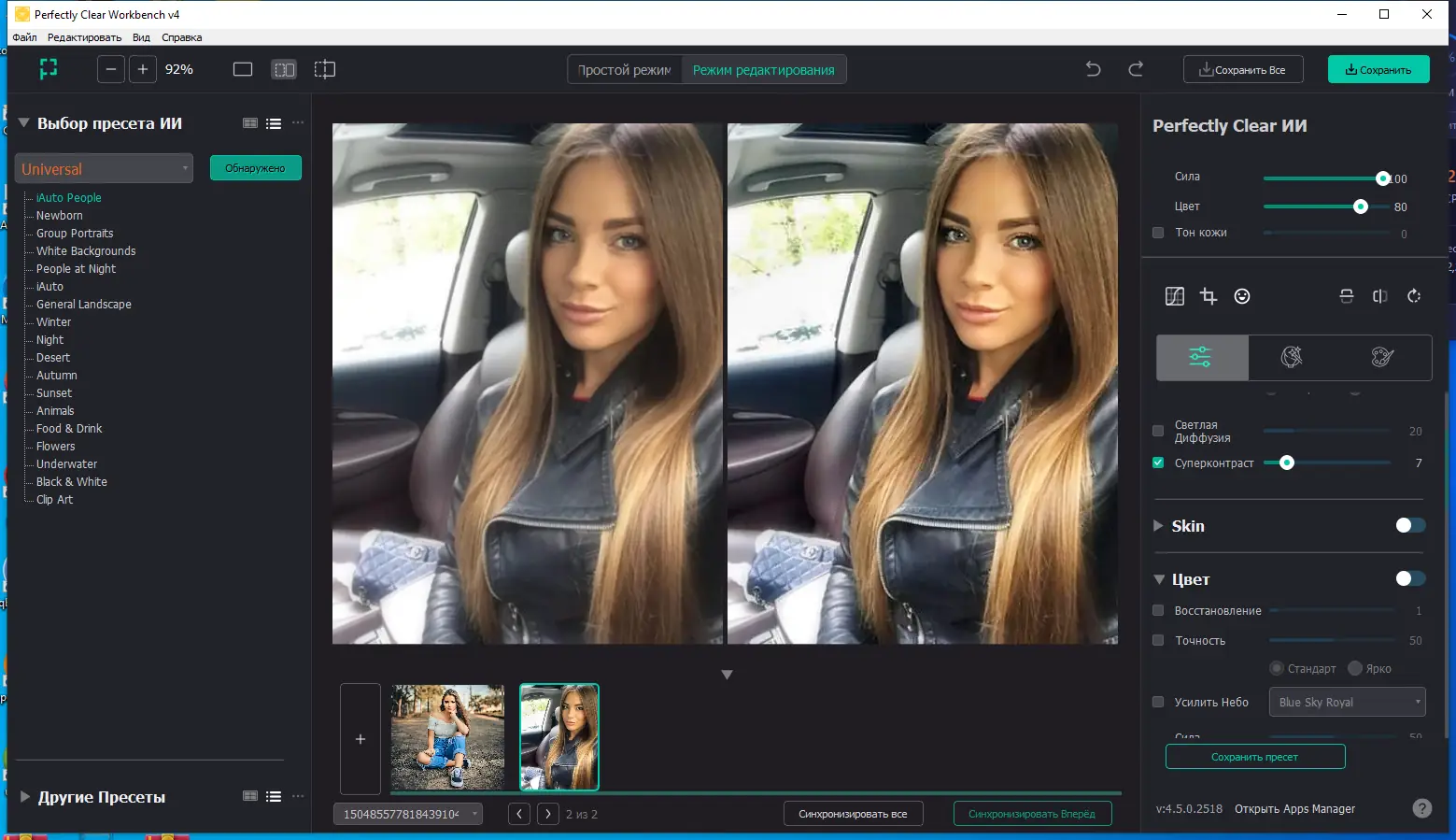This screenshot has width=1456, height=840.
Task: Uncheck the Суперконтраст checkbox
Action: (1158, 463)
